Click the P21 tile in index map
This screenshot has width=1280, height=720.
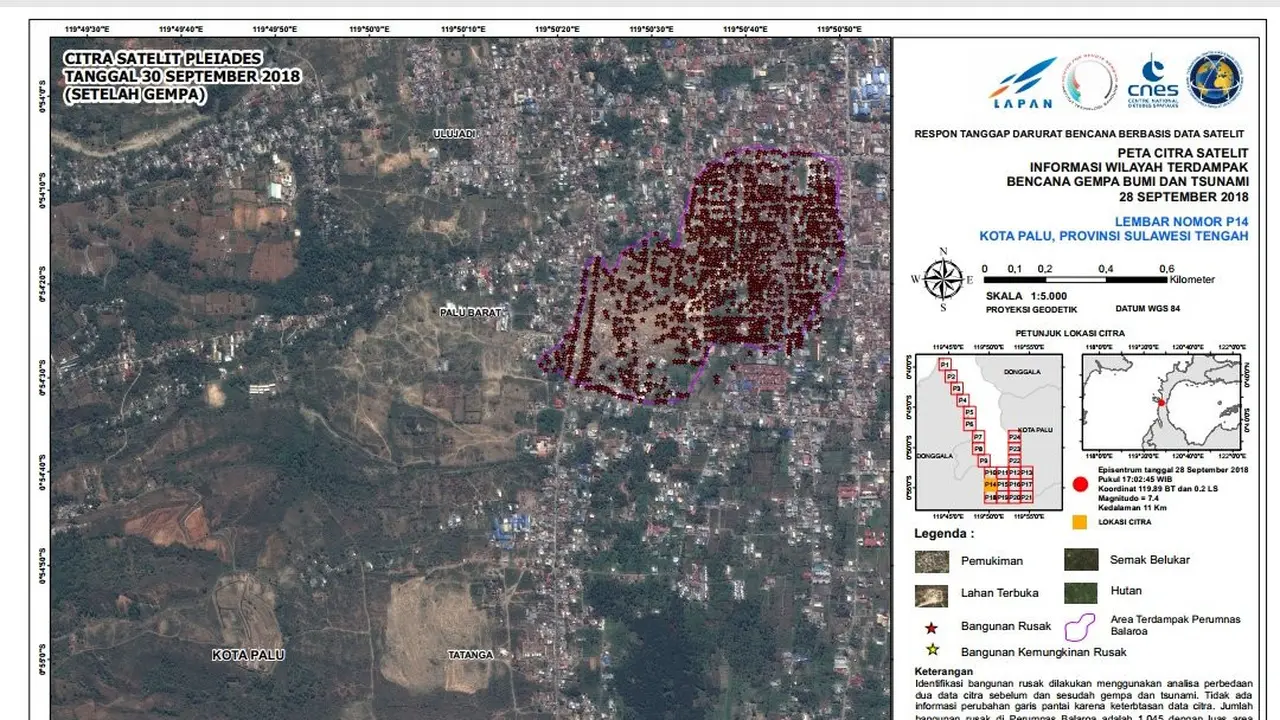[x=1027, y=497]
